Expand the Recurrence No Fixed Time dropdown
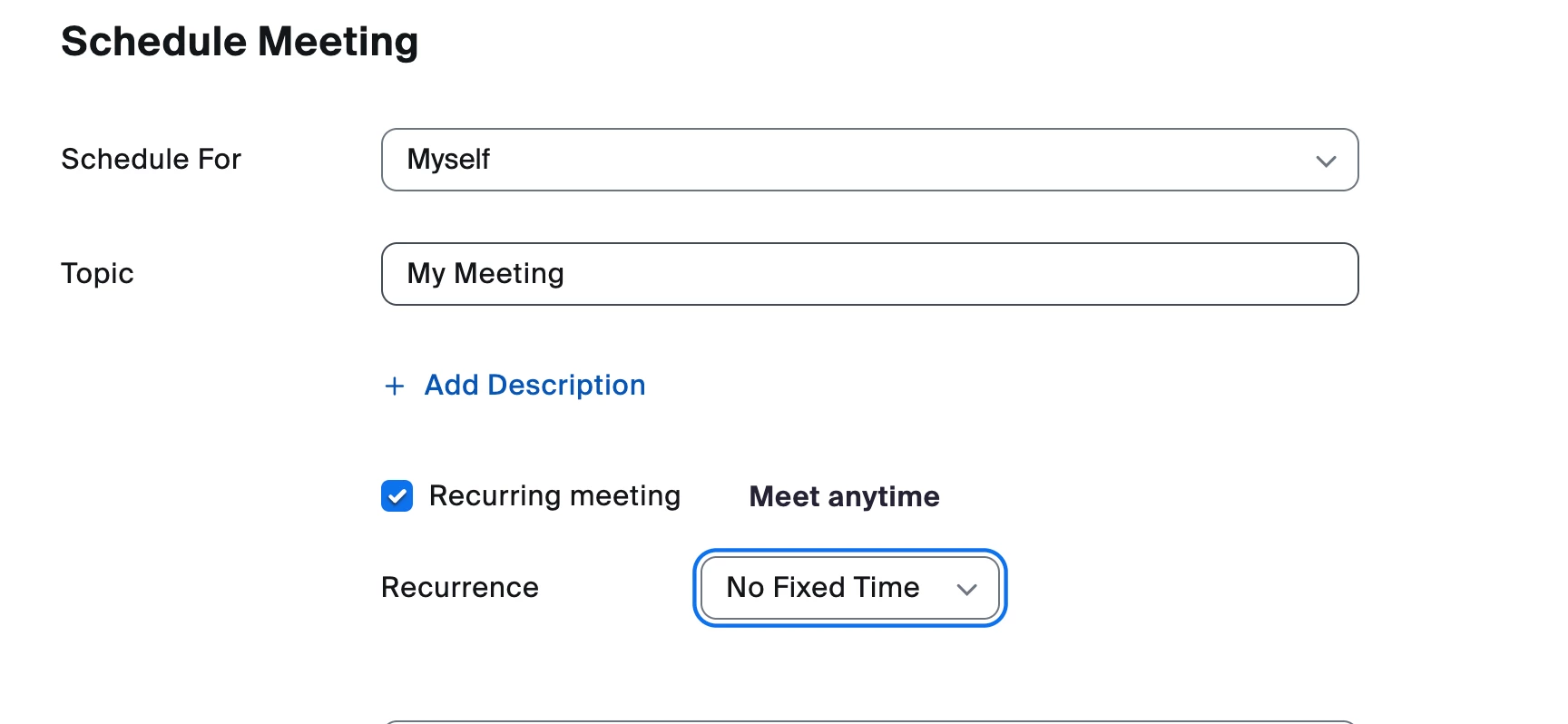Image resolution: width=1568 pixels, height=724 pixels. point(849,588)
